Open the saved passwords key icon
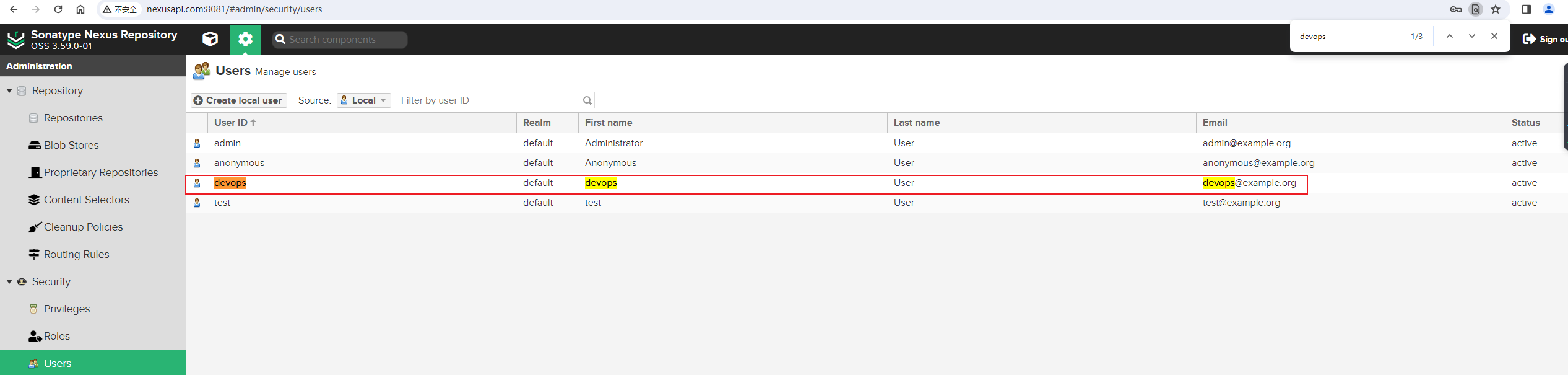The width and height of the screenshot is (1568, 375). 1456,9
